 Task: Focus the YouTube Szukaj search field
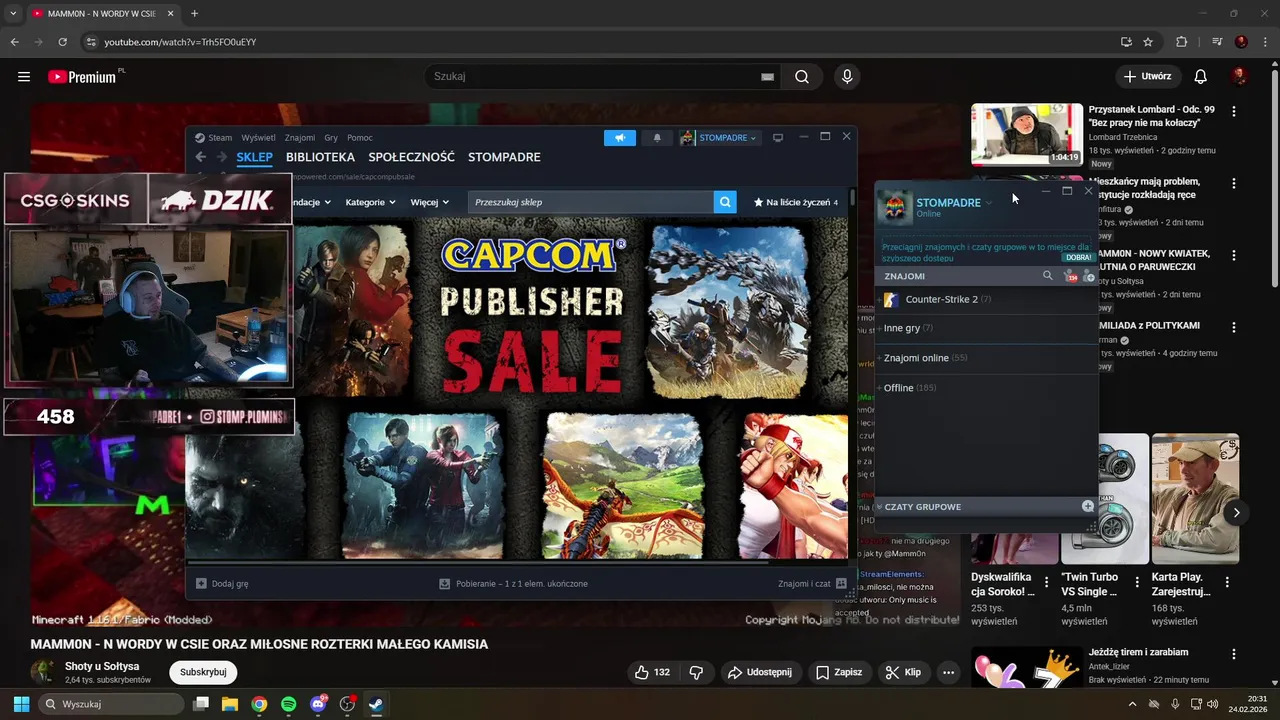pos(595,77)
